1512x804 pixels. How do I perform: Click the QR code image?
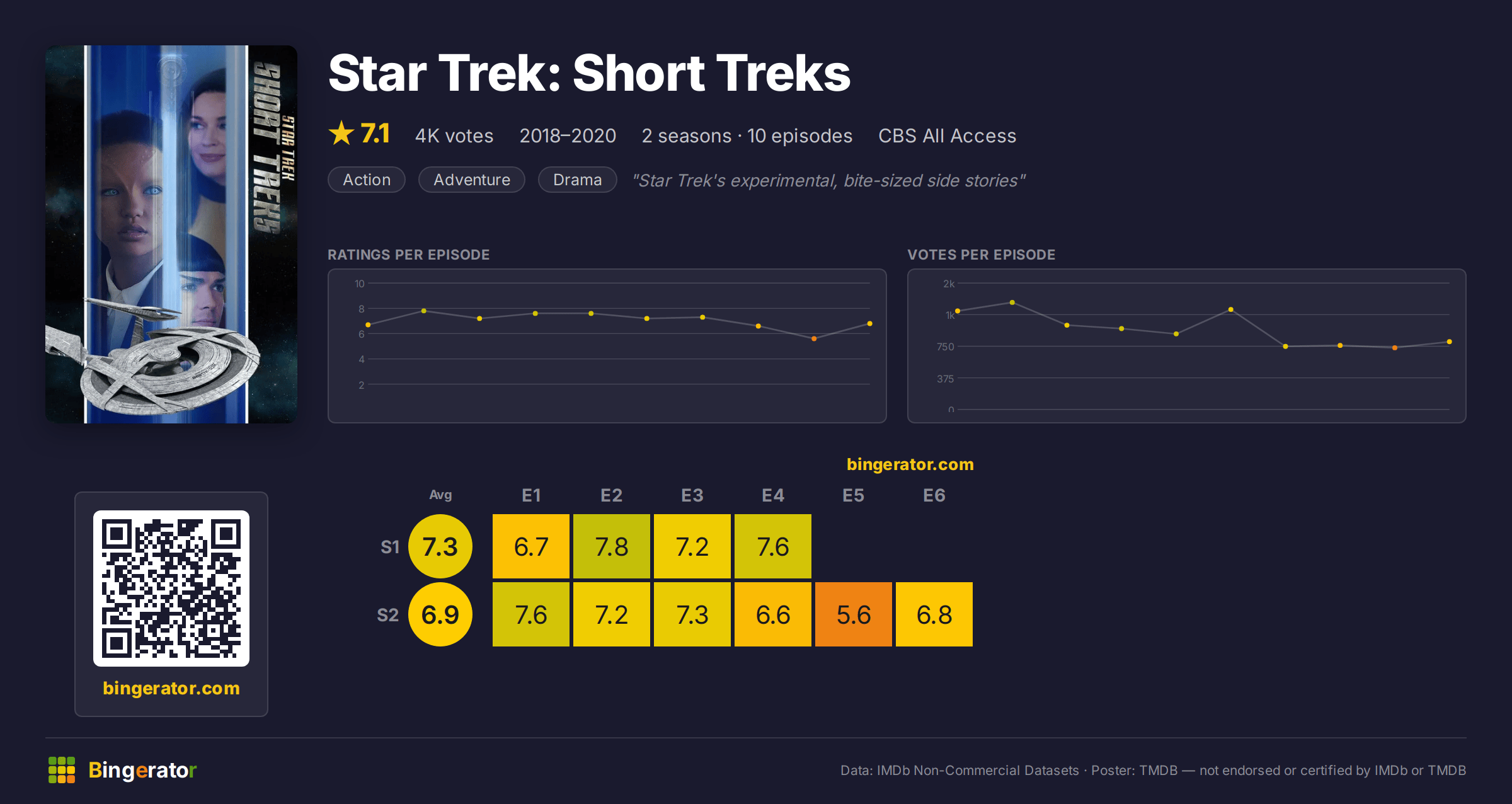coord(171,589)
